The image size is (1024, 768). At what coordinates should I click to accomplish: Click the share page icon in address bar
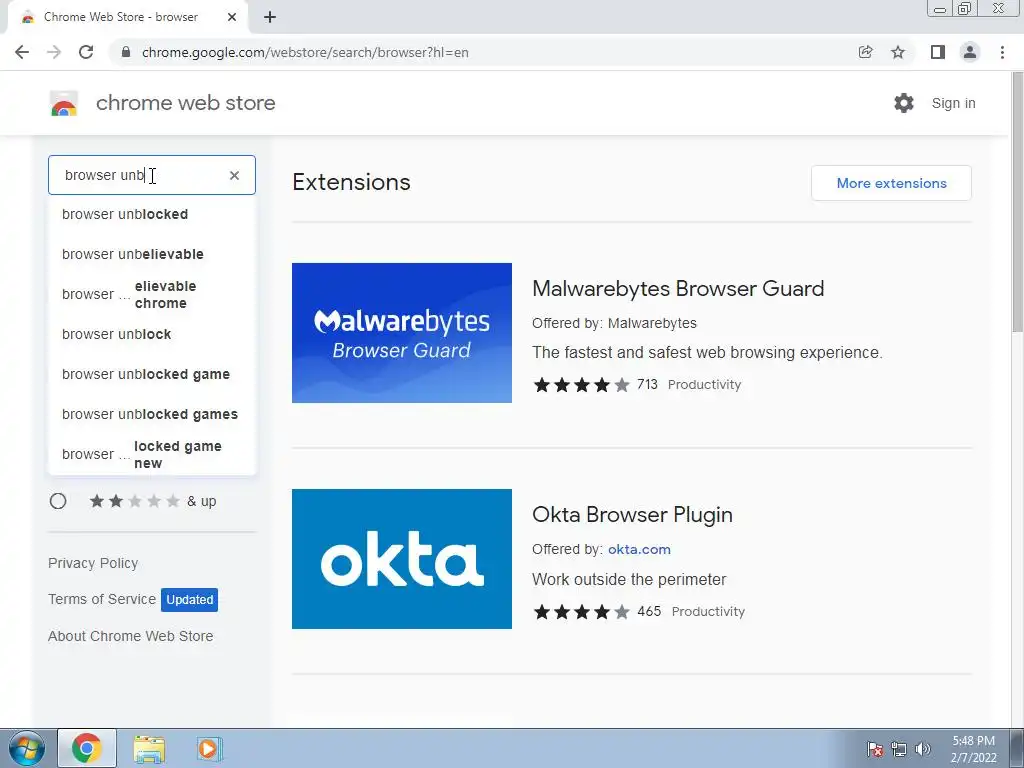coord(865,52)
